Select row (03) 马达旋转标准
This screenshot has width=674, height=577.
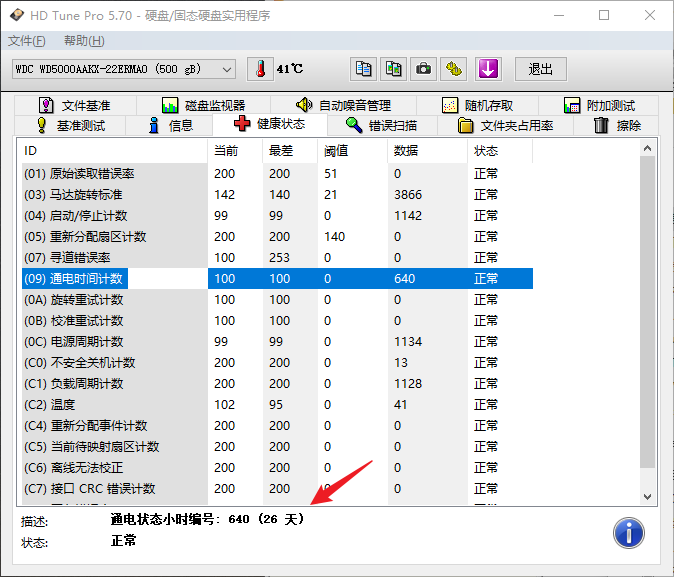coord(277,195)
